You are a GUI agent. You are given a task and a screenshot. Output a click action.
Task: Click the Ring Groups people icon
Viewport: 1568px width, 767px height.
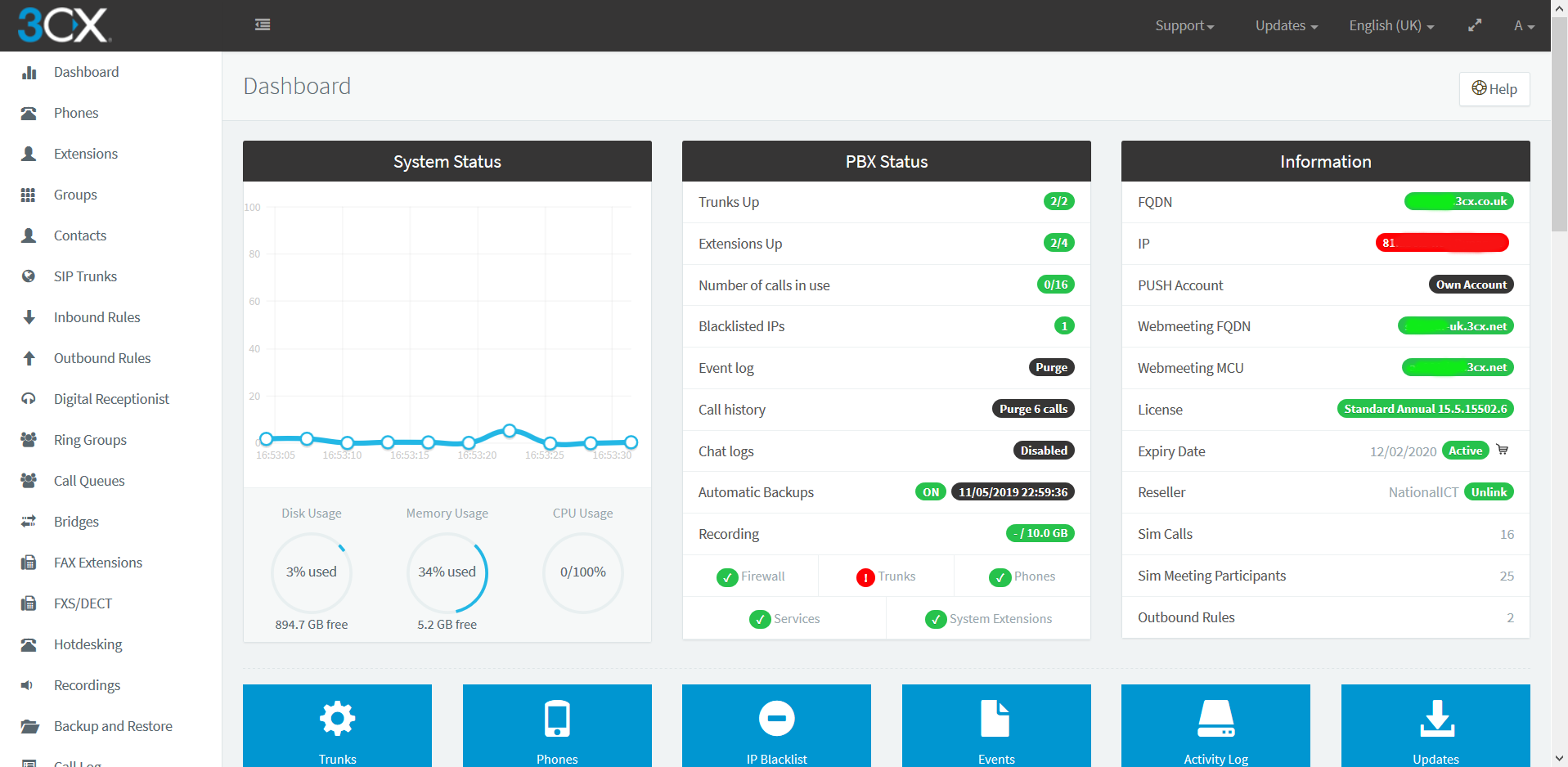click(29, 440)
